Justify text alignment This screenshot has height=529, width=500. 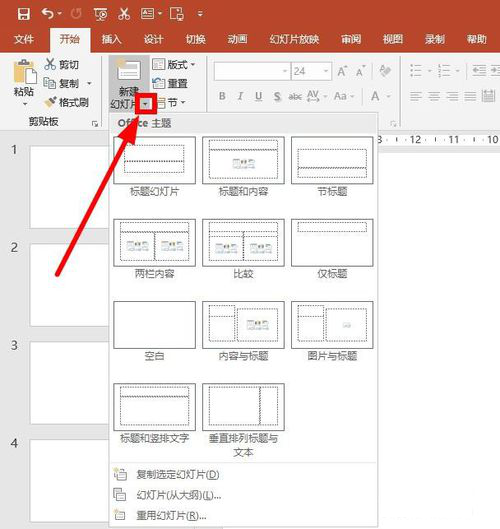click(470, 96)
